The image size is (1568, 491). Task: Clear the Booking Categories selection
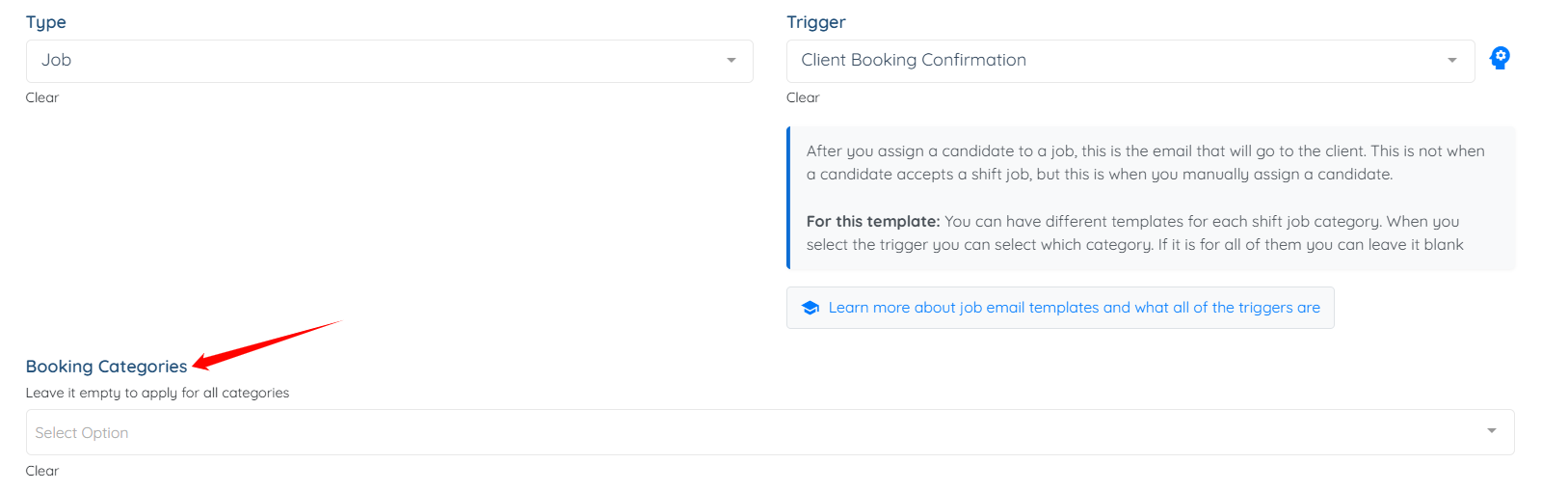tap(42, 471)
